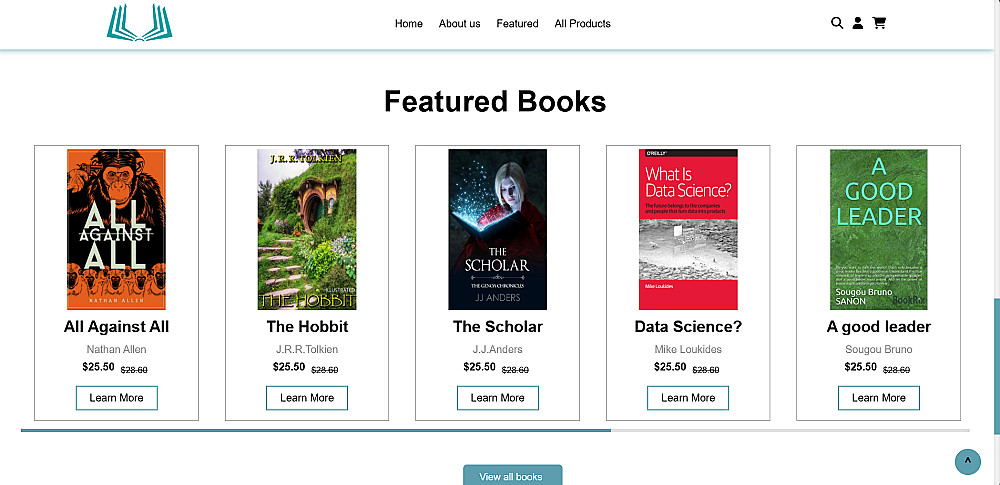
Task: Open the user account icon
Action: click(858, 23)
